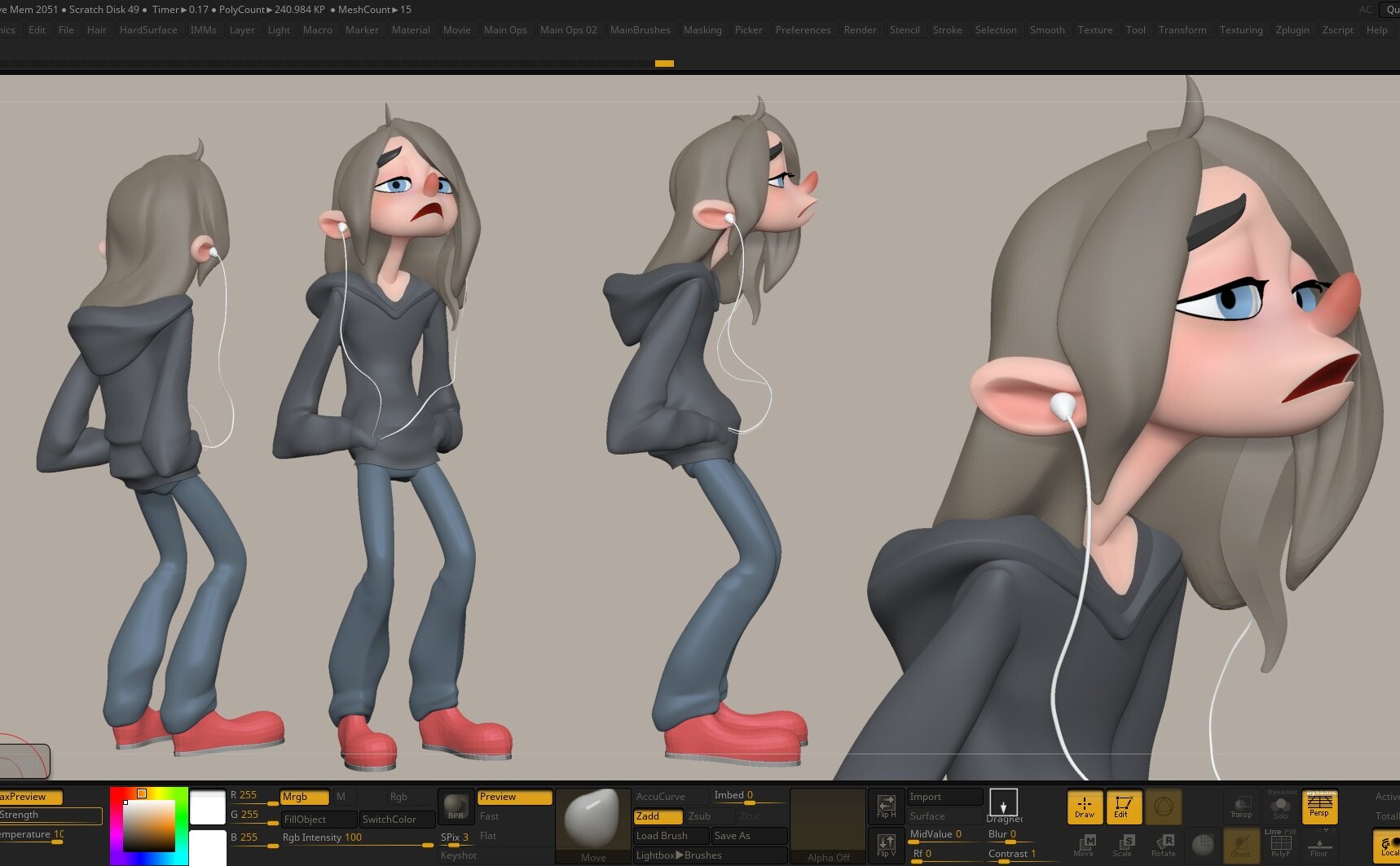Screen dimensions: 1400x866
Task: Toggle Solo mode
Action: (1280, 807)
